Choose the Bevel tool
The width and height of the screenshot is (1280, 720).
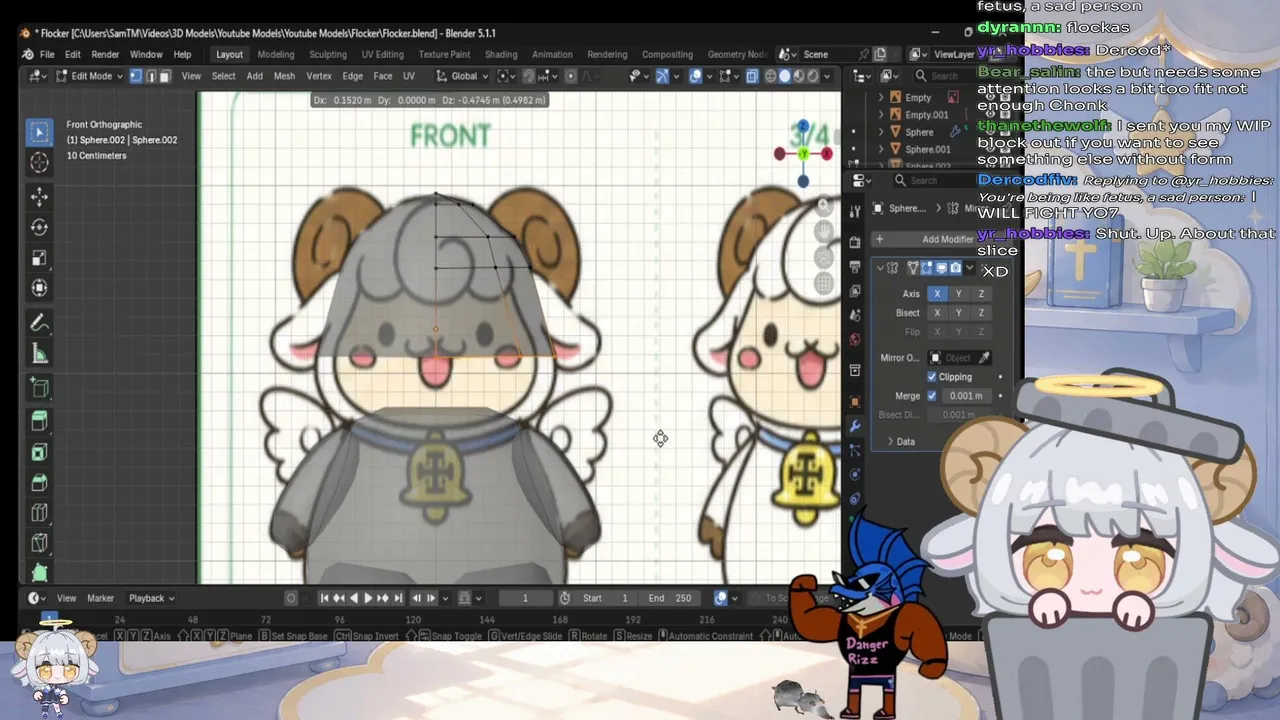click(x=40, y=483)
